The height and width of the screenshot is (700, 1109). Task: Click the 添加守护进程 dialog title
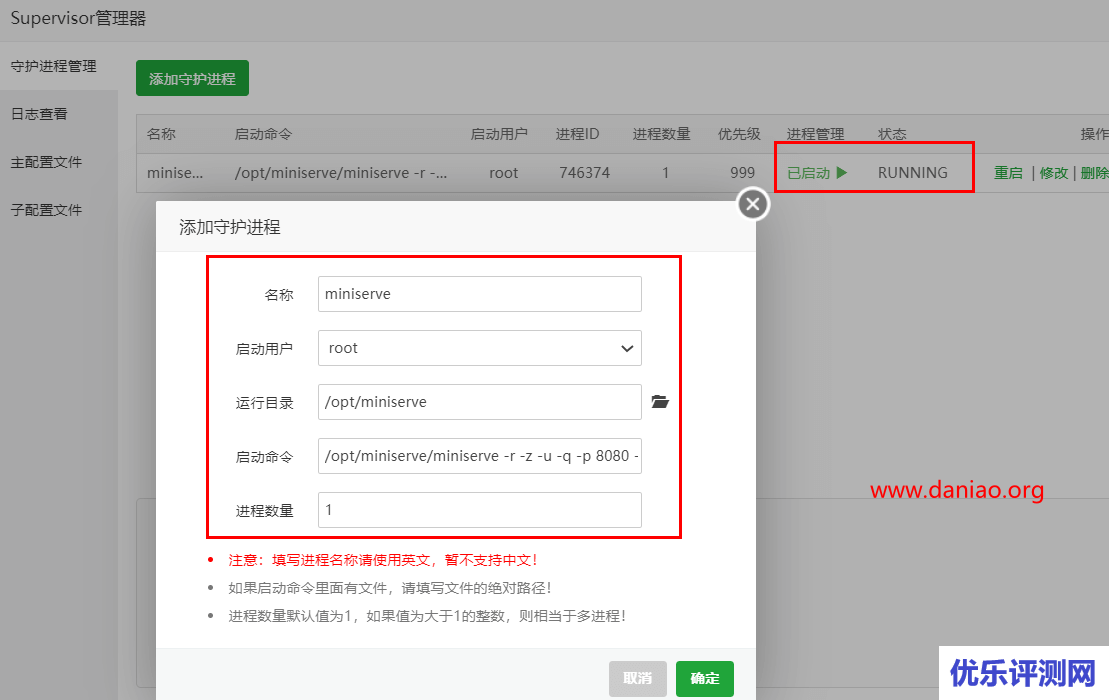coord(230,227)
